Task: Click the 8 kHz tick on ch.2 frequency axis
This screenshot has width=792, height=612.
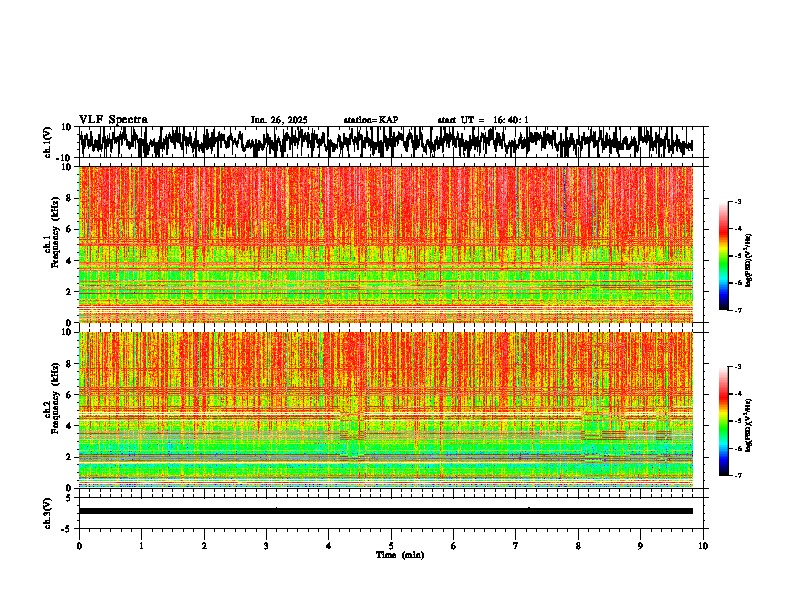Action: pyautogui.click(x=69, y=364)
